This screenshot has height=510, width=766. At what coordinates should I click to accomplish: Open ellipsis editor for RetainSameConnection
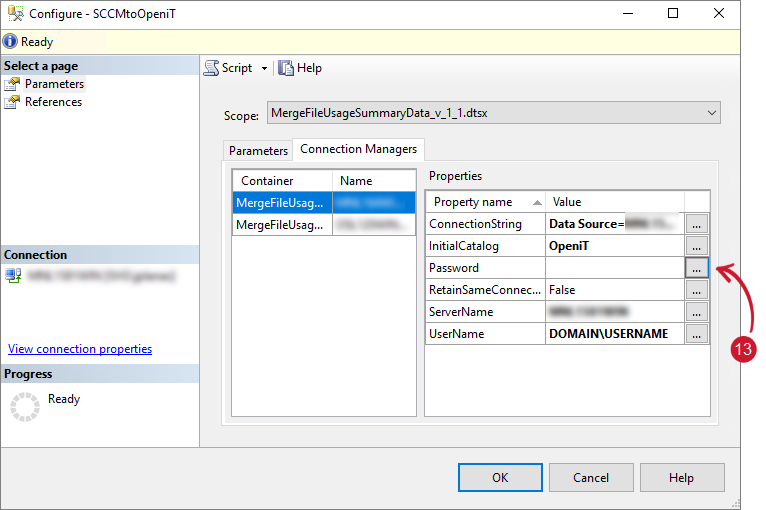pos(696,290)
